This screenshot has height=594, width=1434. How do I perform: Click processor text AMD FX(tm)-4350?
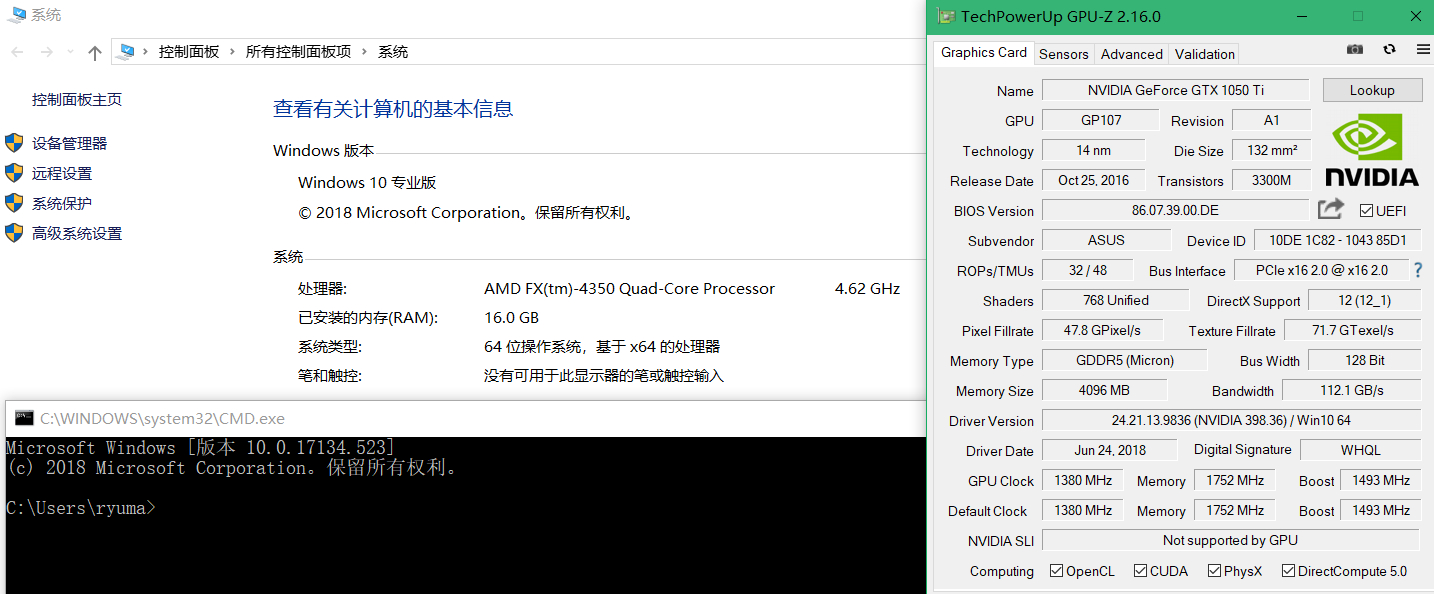(x=629, y=288)
